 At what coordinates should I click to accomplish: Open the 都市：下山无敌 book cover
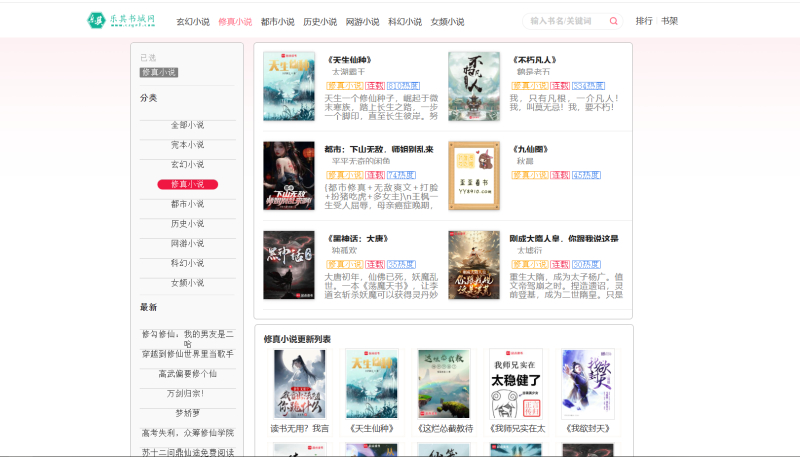pyautogui.click(x=289, y=175)
